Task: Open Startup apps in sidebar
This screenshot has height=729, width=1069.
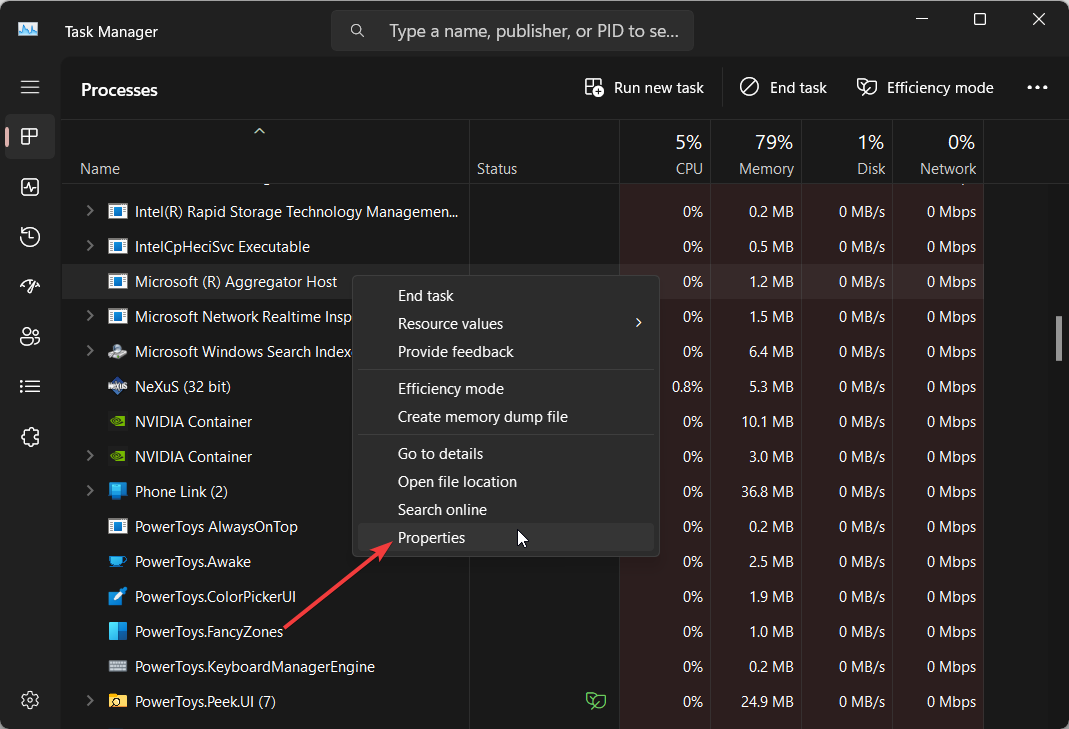Action: tap(30, 286)
